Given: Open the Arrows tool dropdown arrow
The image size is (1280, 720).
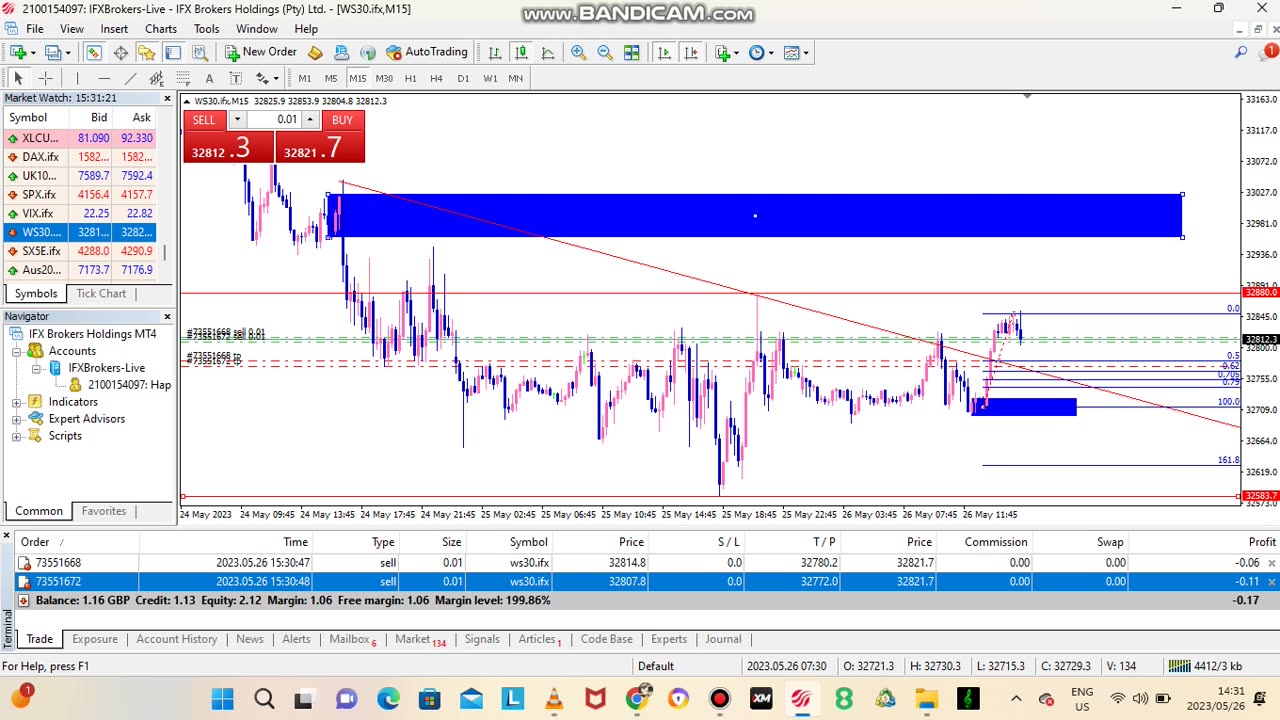Looking at the screenshot, I should click(276, 79).
